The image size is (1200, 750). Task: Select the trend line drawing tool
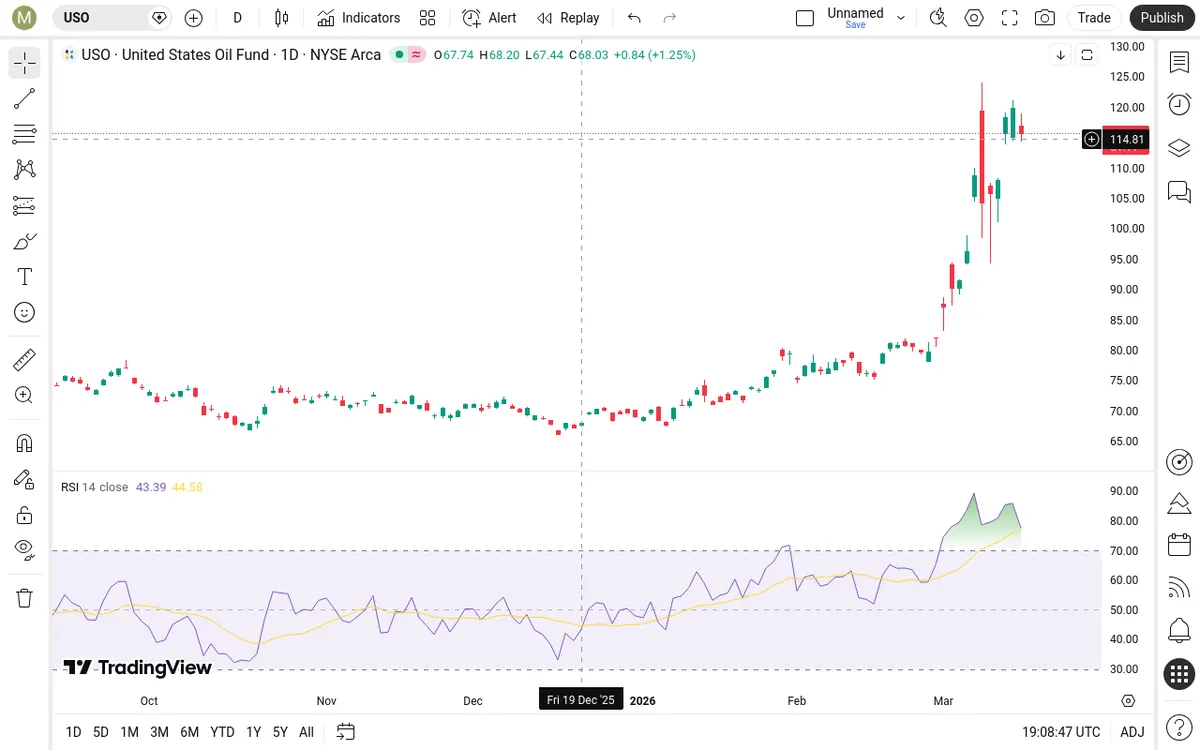click(x=25, y=98)
